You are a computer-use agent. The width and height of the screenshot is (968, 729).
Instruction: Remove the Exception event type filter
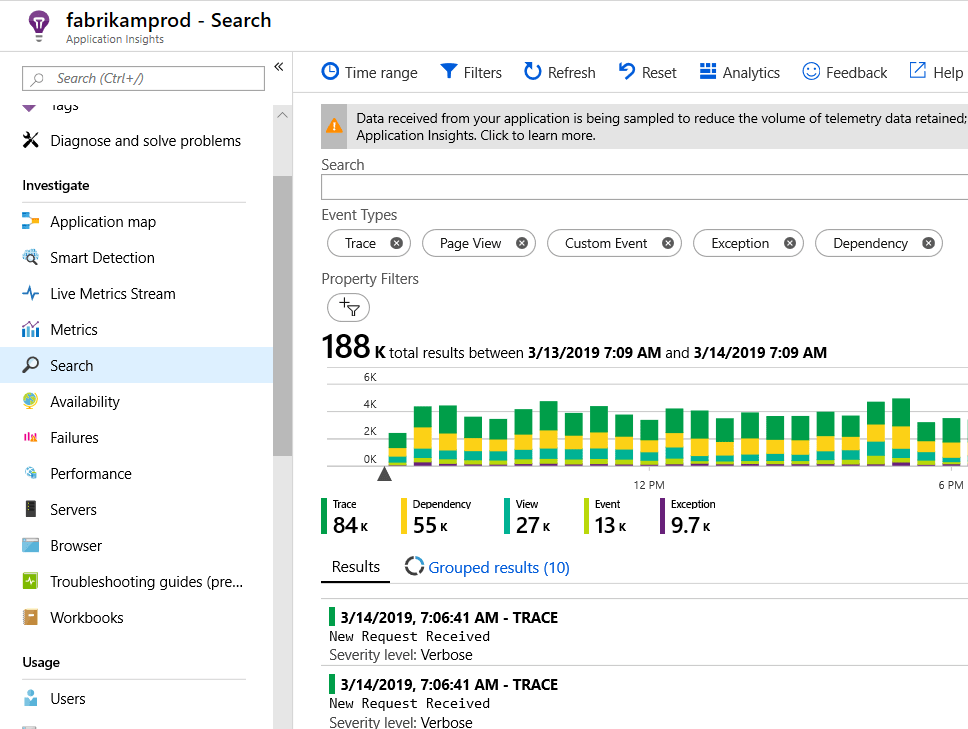(790, 243)
